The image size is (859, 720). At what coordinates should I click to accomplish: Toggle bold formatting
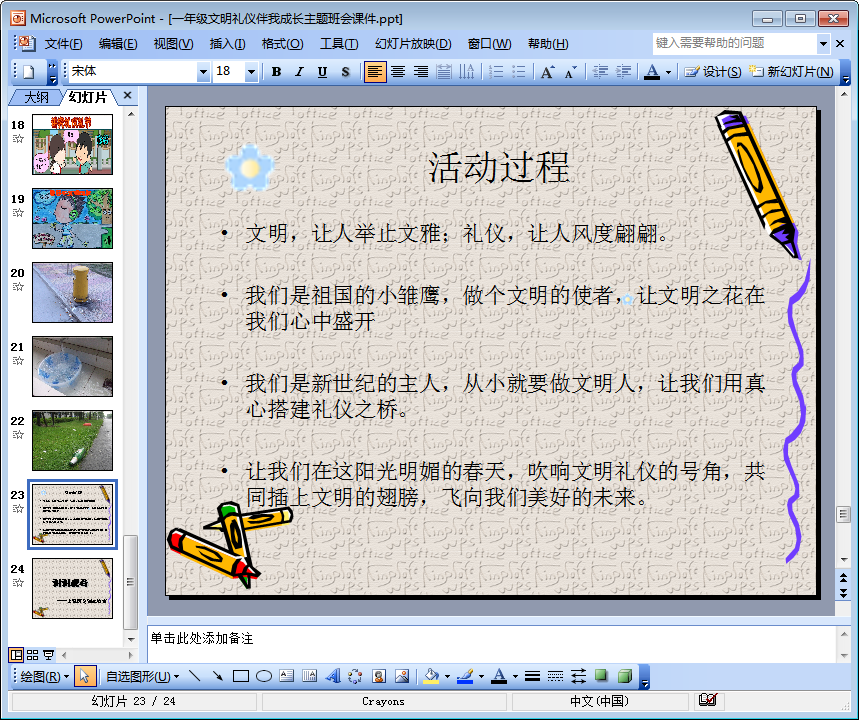276,72
